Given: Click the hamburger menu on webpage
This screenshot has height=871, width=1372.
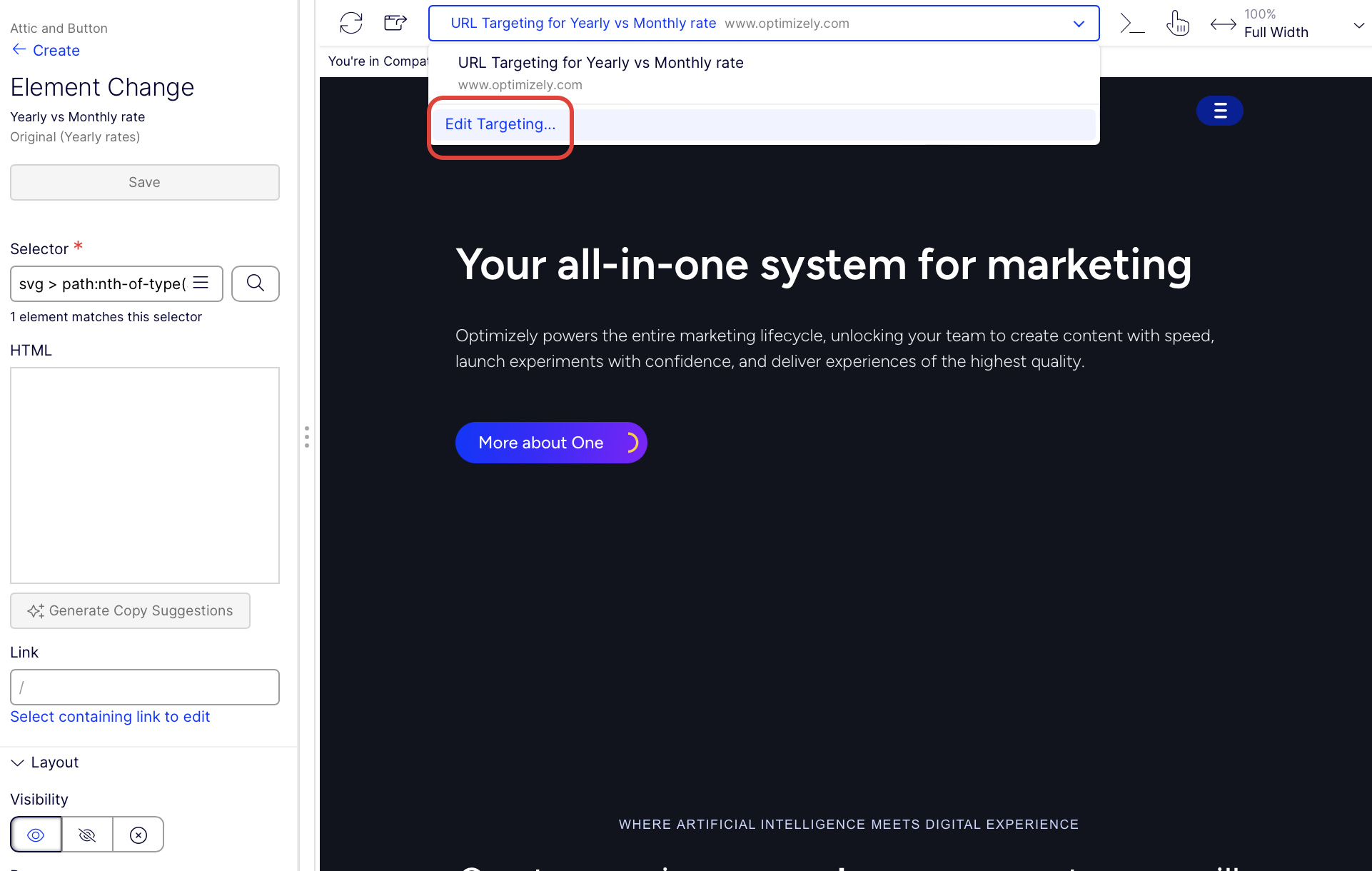Looking at the screenshot, I should (1219, 111).
